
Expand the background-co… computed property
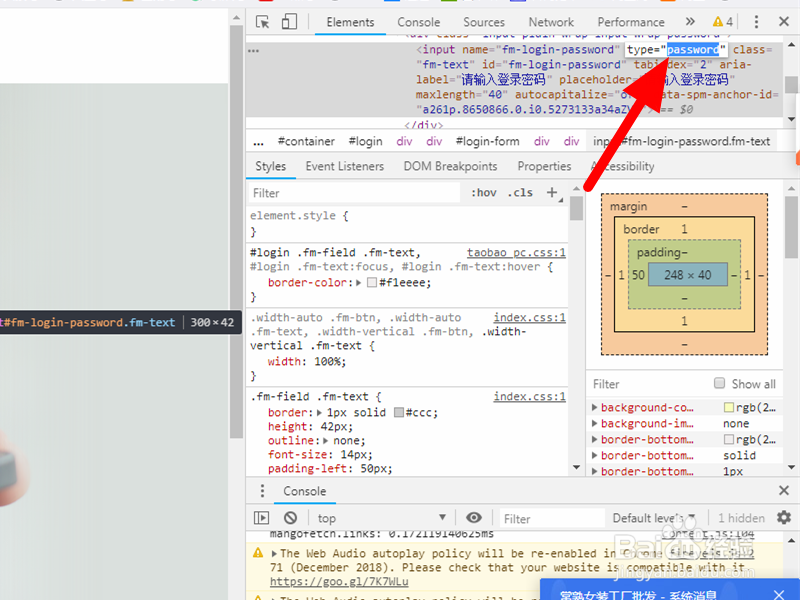(x=594, y=408)
